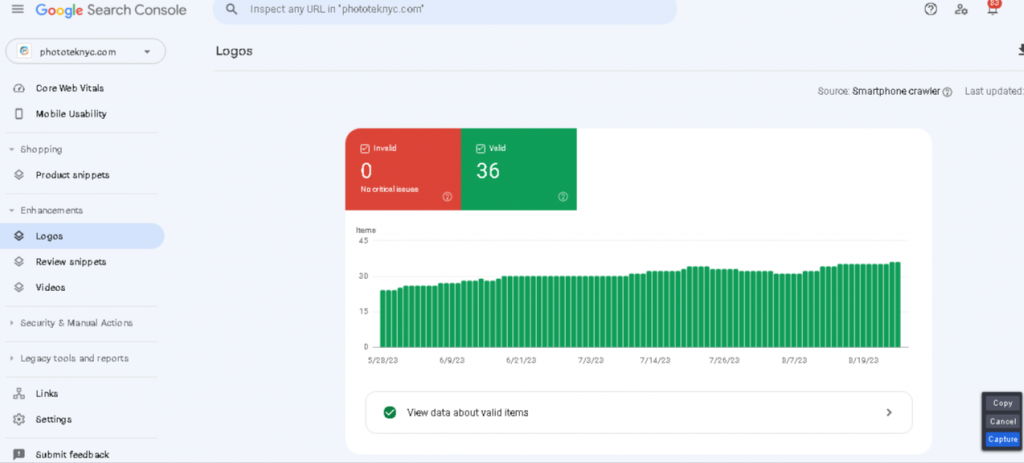Click the Links network icon
1024x463 pixels.
pyautogui.click(x=19, y=394)
